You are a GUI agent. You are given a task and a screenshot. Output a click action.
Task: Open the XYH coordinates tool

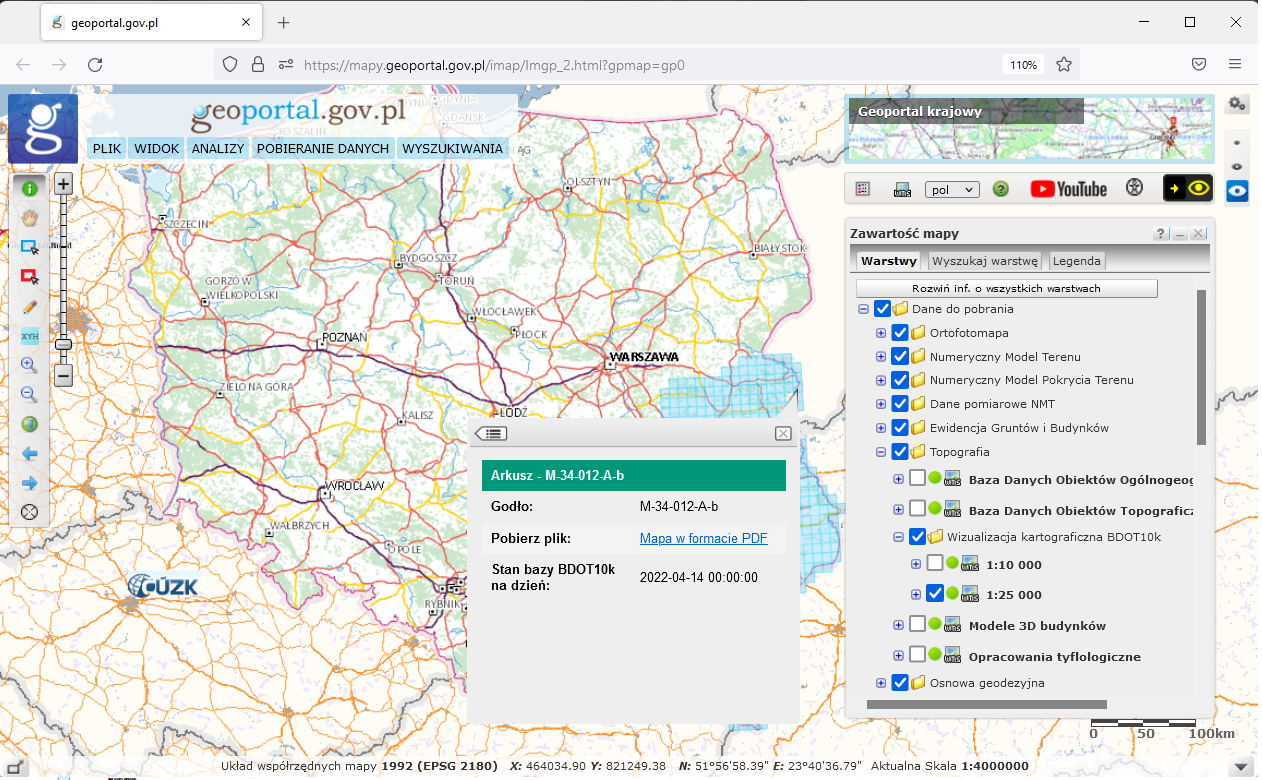coord(30,336)
